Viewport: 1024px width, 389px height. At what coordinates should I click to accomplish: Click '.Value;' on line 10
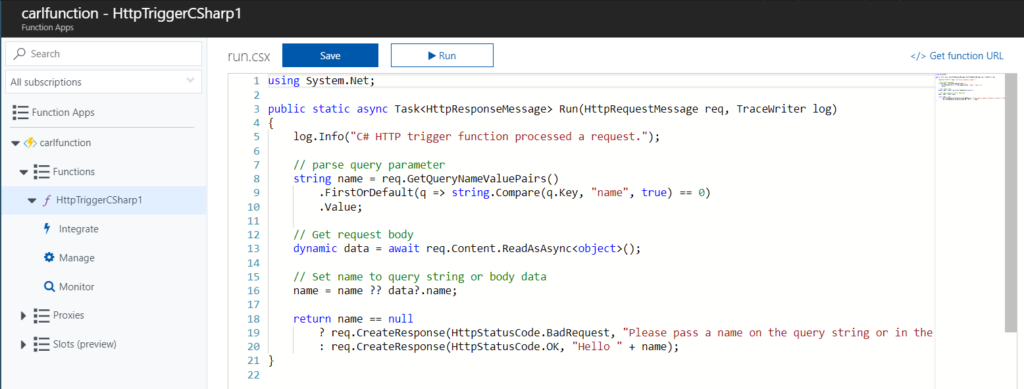pyautogui.click(x=340, y=207)
